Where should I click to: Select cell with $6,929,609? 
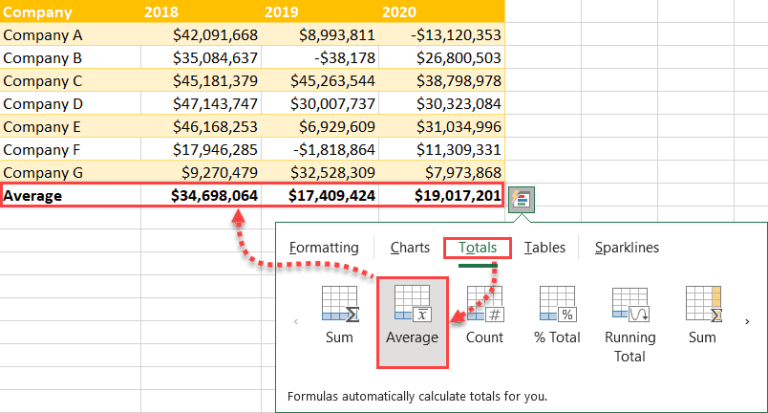click(320, 127)
